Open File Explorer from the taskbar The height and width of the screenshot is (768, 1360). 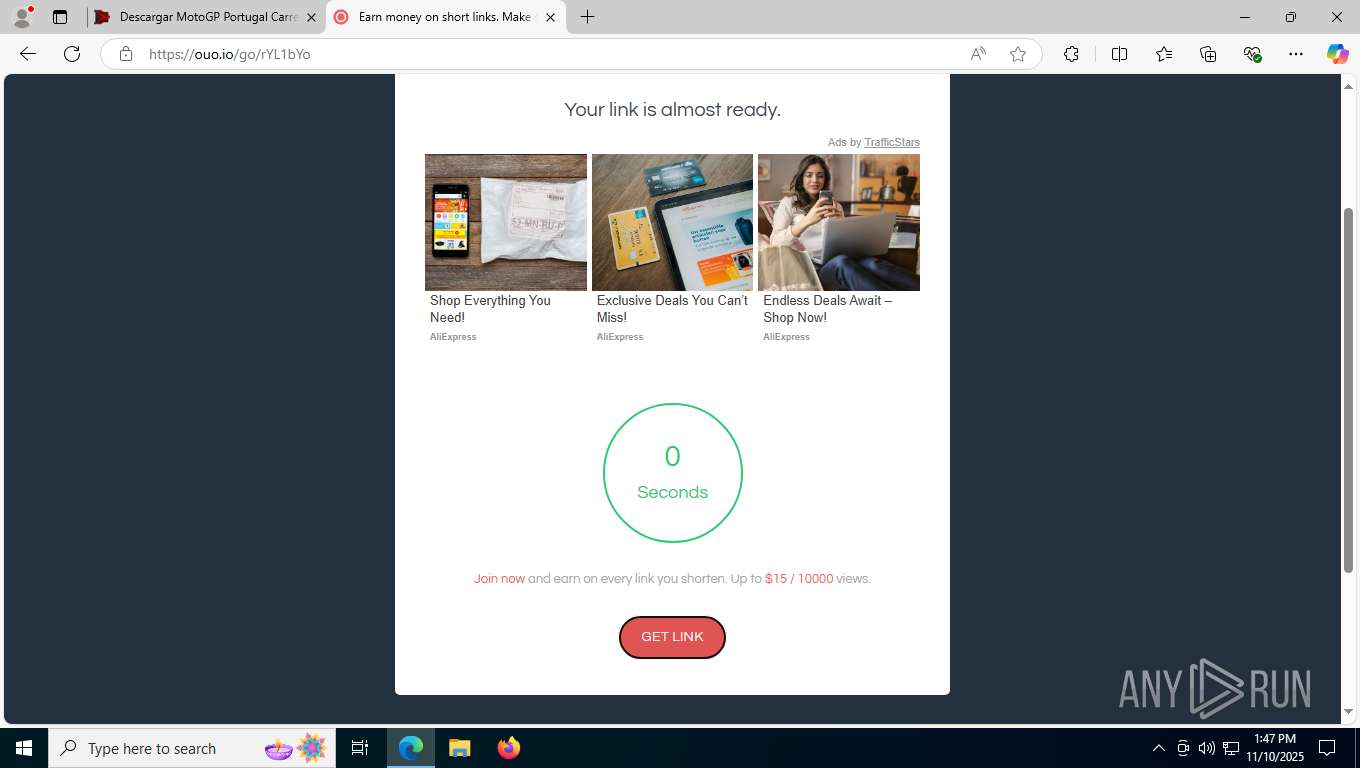pos(459,748)
